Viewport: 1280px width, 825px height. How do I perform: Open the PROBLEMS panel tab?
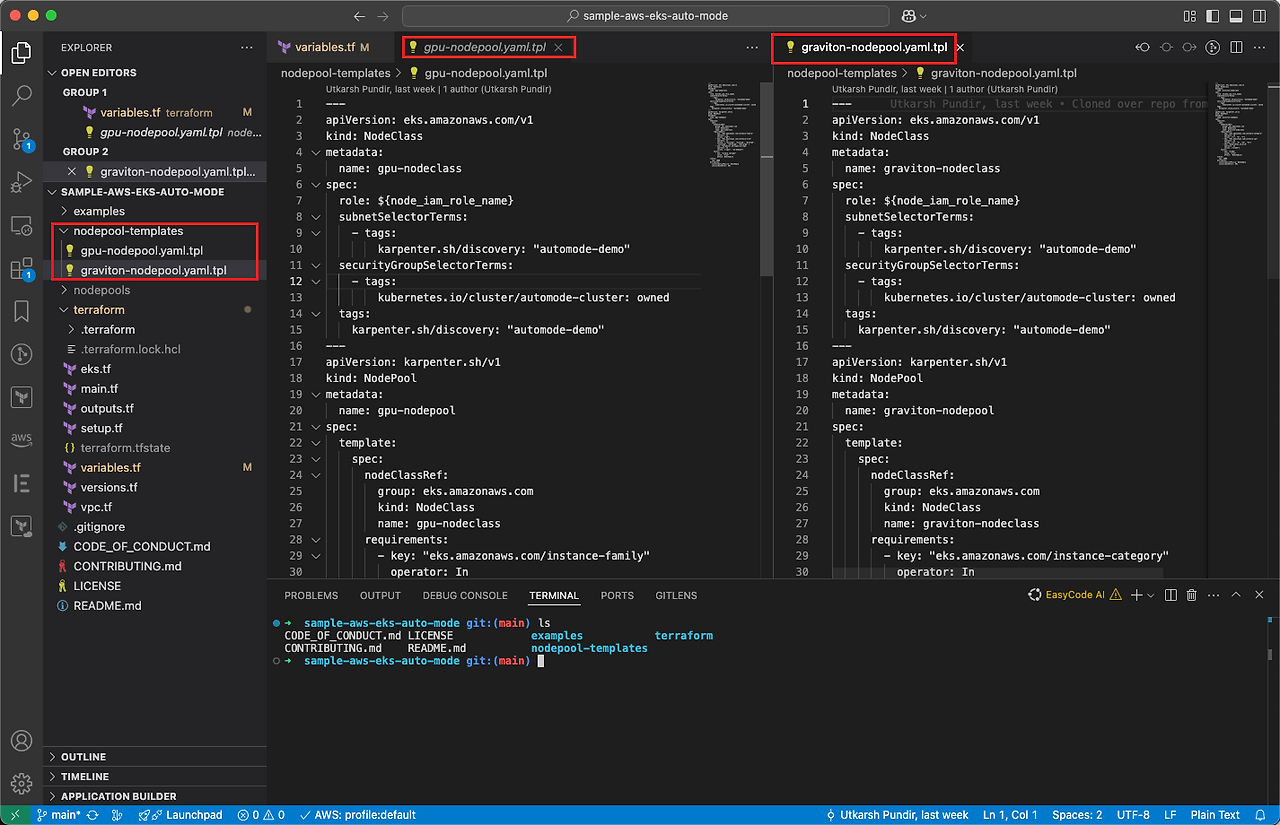[x=311, y=595]
